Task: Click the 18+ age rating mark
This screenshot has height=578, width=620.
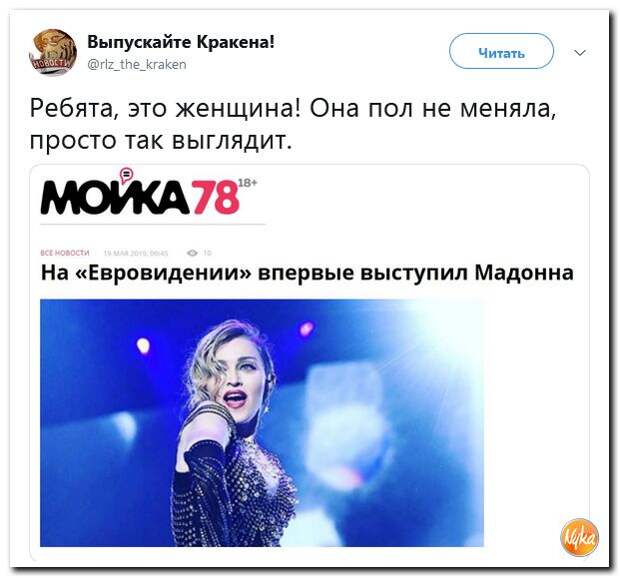Action: click(248, 183)
